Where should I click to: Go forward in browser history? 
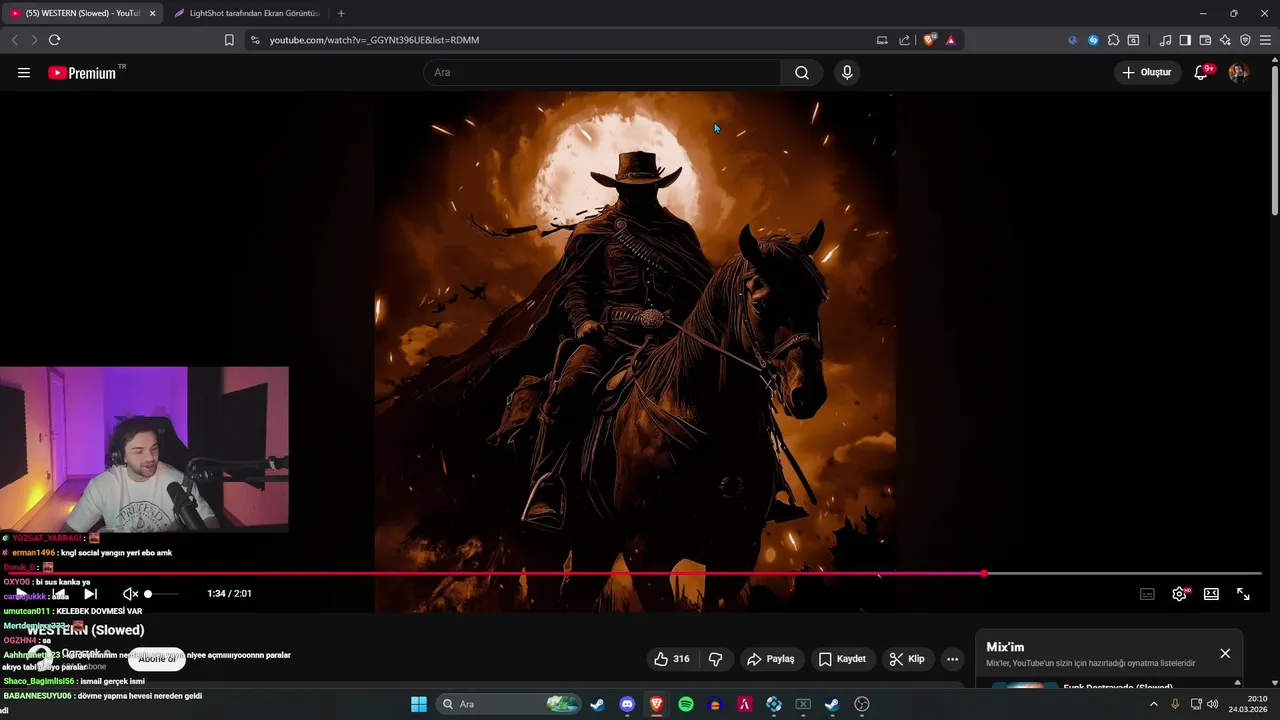[x=34, y=40]
